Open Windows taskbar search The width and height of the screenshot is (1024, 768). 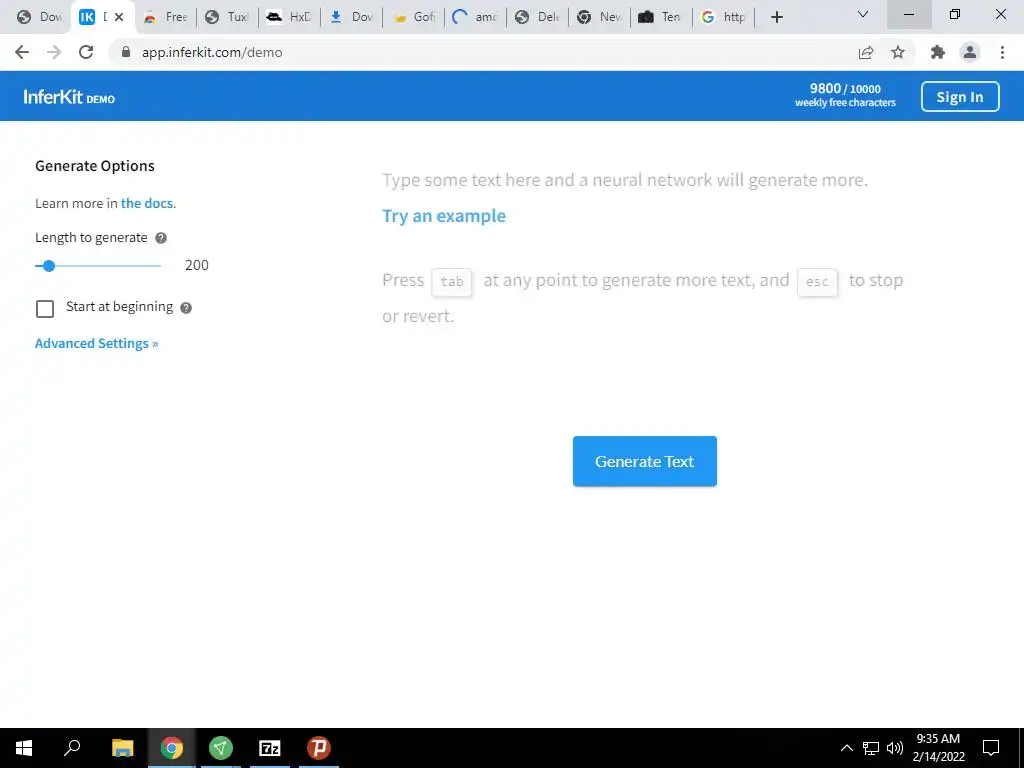72,748
